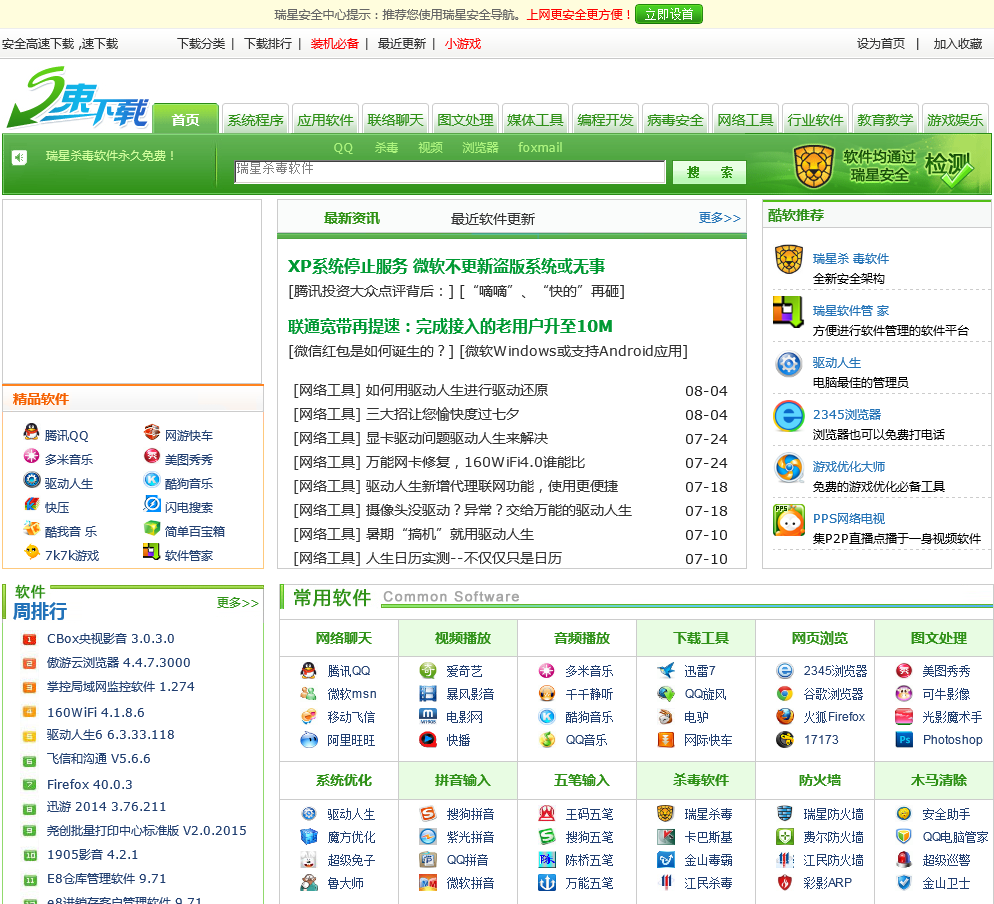This screenshot has height=904, width=994.
Task: Click the 瑞星杀毒软件 lion icon in 酷软推荐
Action: (x=789, y=259)
